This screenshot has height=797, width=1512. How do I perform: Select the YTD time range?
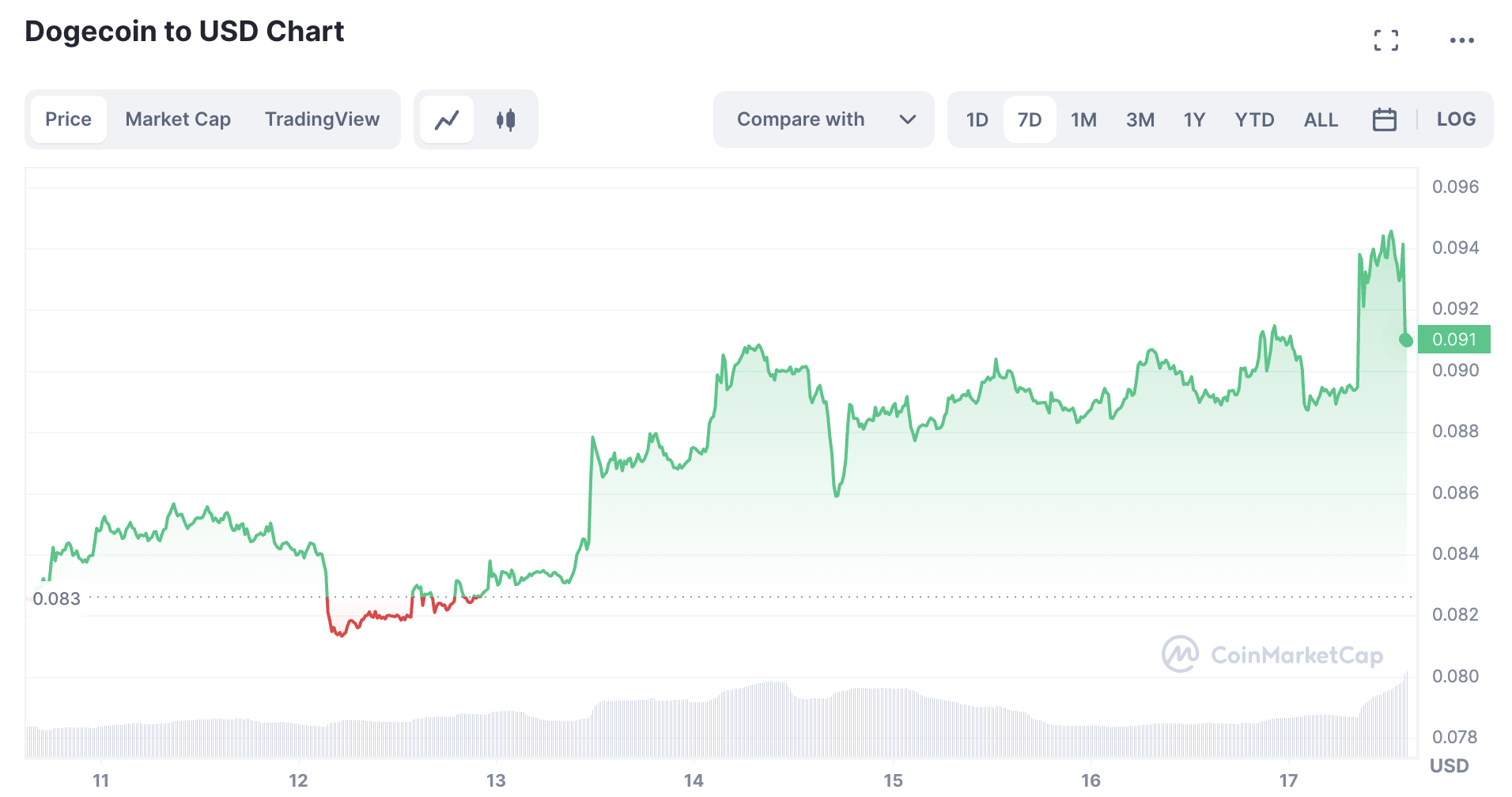(1254, 119)
